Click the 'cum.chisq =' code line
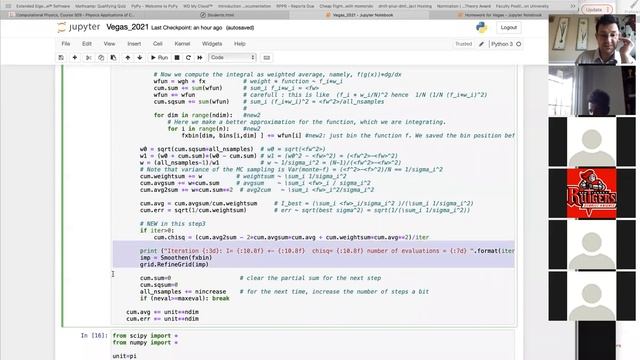640x360 pixels. coord(284,237)
